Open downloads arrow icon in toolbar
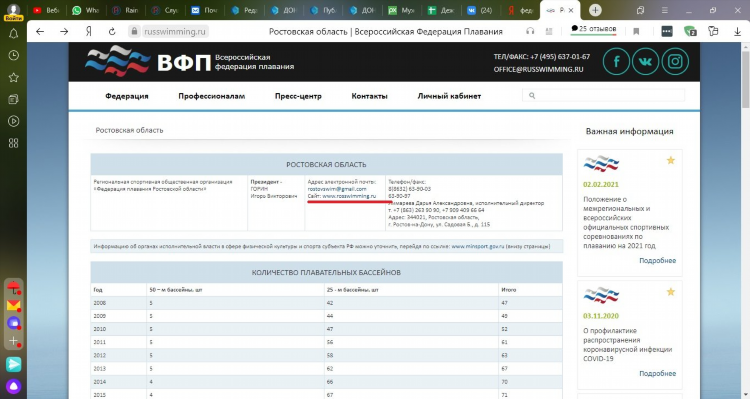 737,32
